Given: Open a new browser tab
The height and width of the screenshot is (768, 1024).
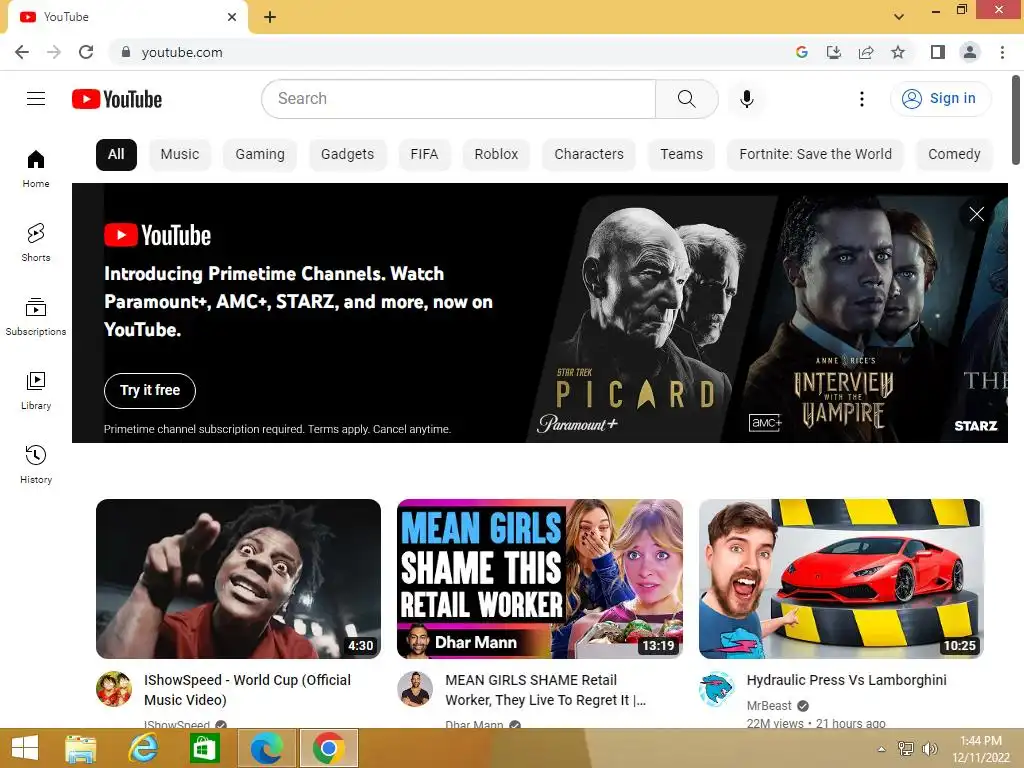Looking at the screenshot, I should (270, 17).
